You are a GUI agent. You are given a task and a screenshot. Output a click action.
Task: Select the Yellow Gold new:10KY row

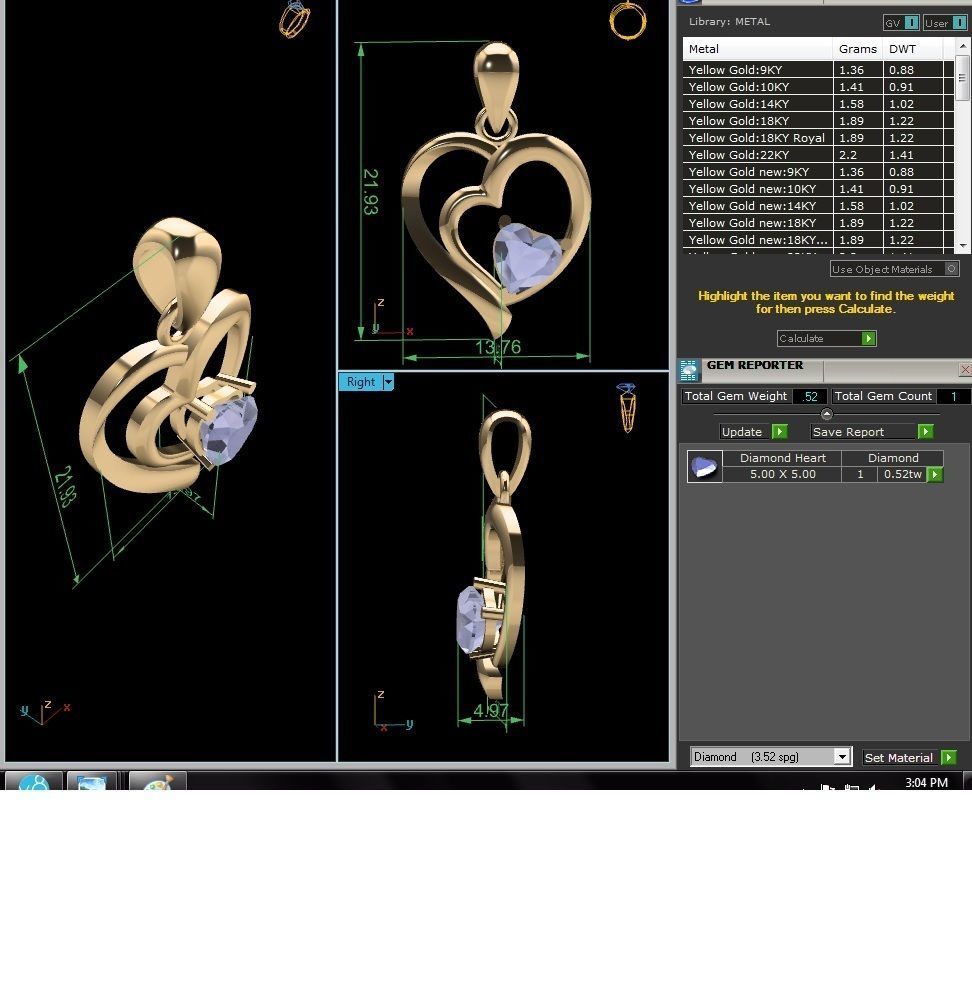pyautogui.click(x=818, y=188)
